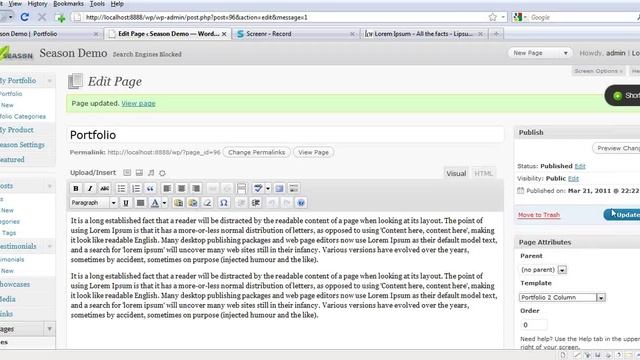This screenshot has height=360, width=640.
Task: Open the editor help icon
Action: coord(301,203)
